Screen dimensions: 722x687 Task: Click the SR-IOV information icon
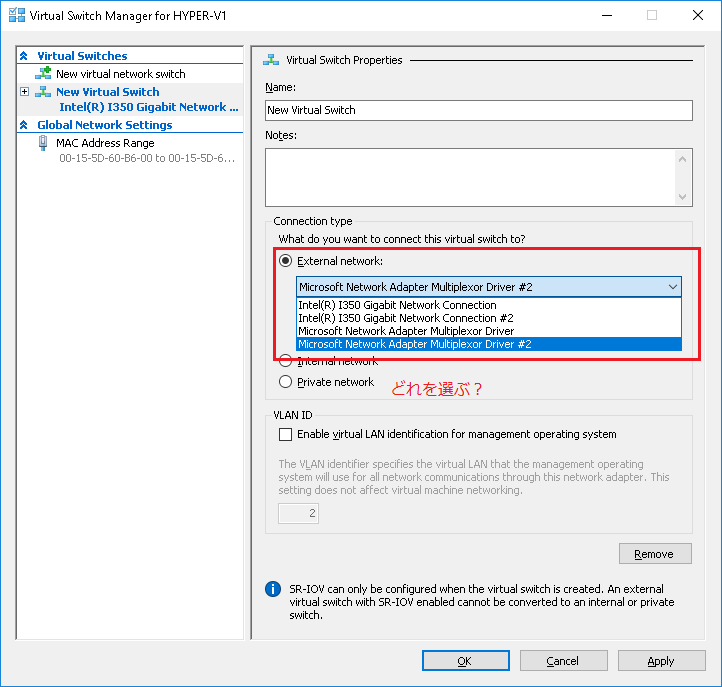(273, 589)
